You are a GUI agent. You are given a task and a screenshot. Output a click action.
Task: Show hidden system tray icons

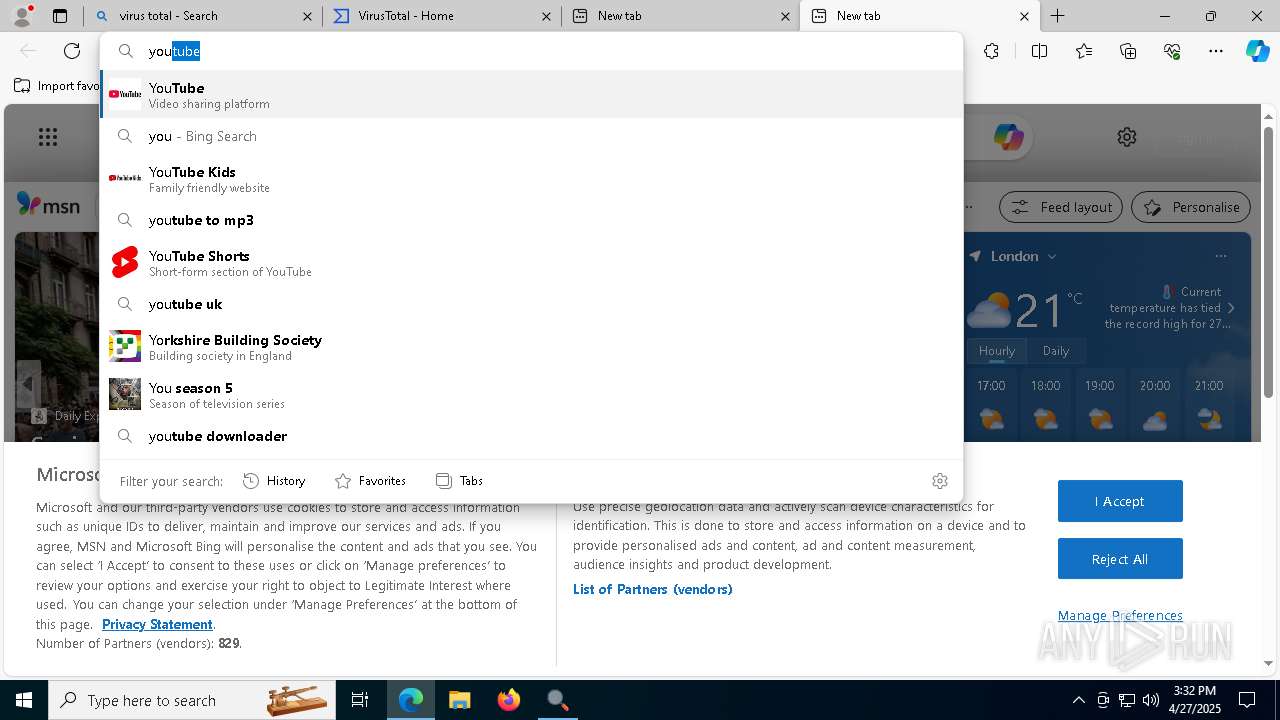1078,700
